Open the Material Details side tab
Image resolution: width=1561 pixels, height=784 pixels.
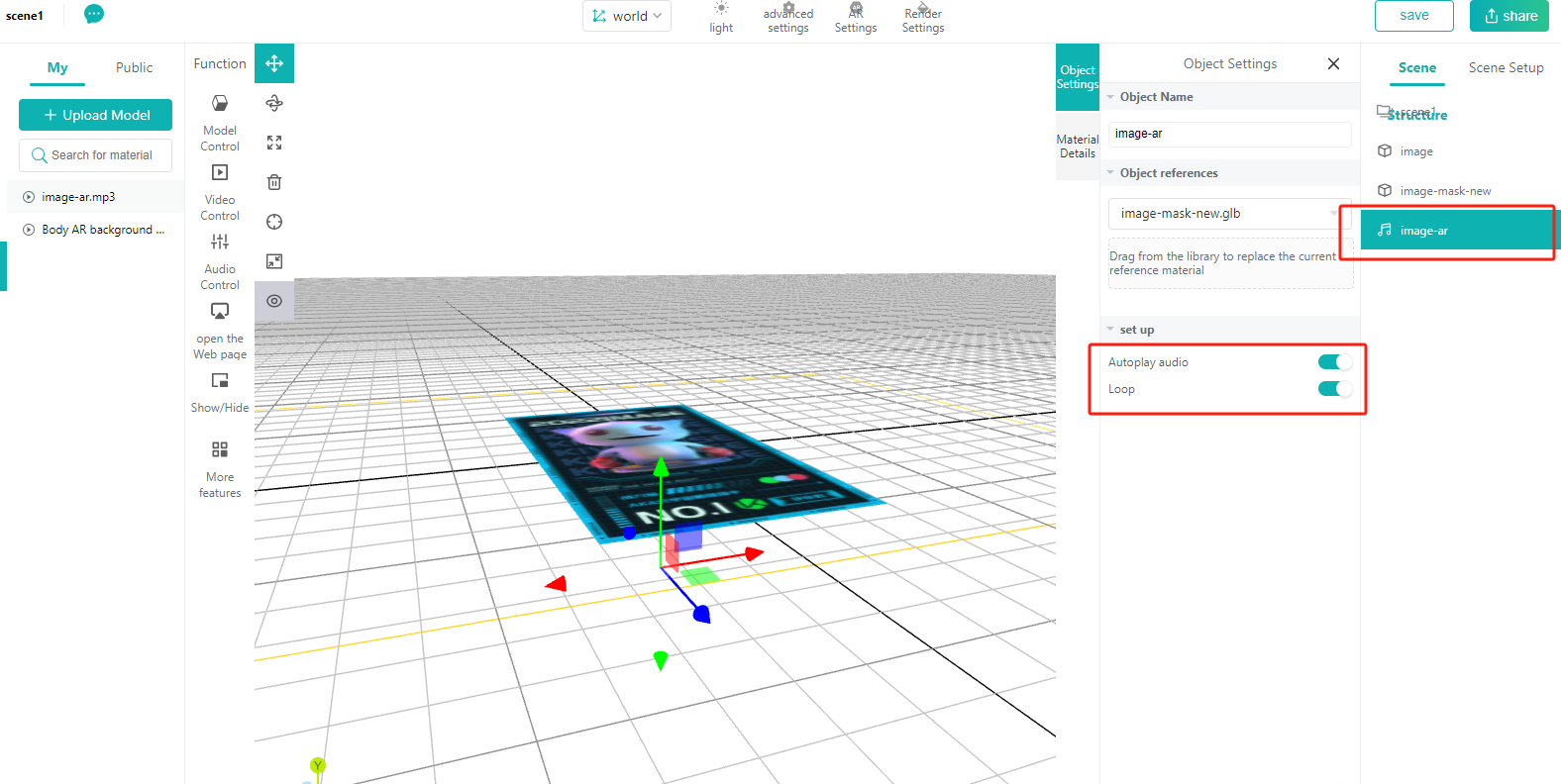[x=1078, y=147]
